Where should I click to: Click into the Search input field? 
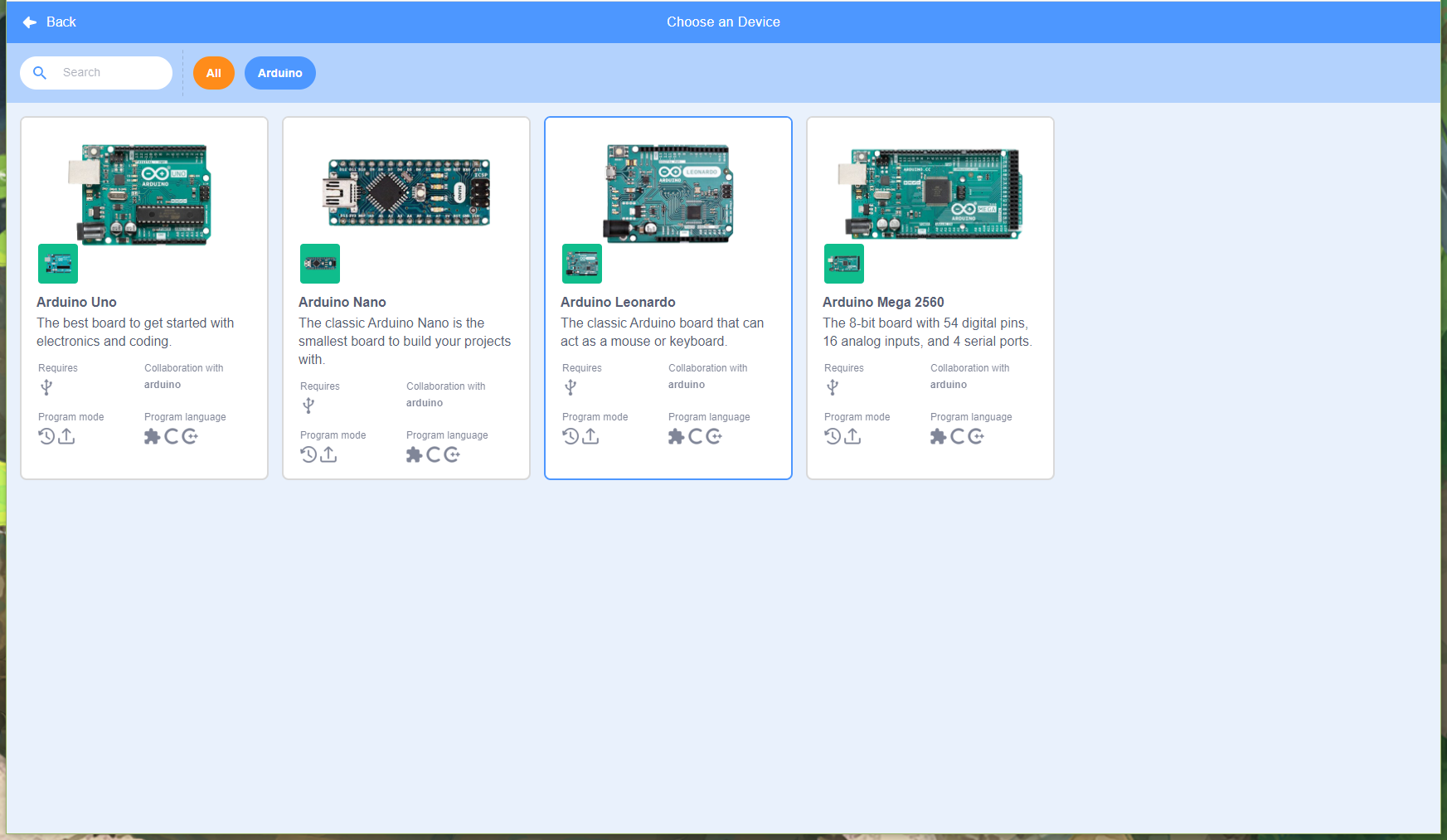pos(96,73)
